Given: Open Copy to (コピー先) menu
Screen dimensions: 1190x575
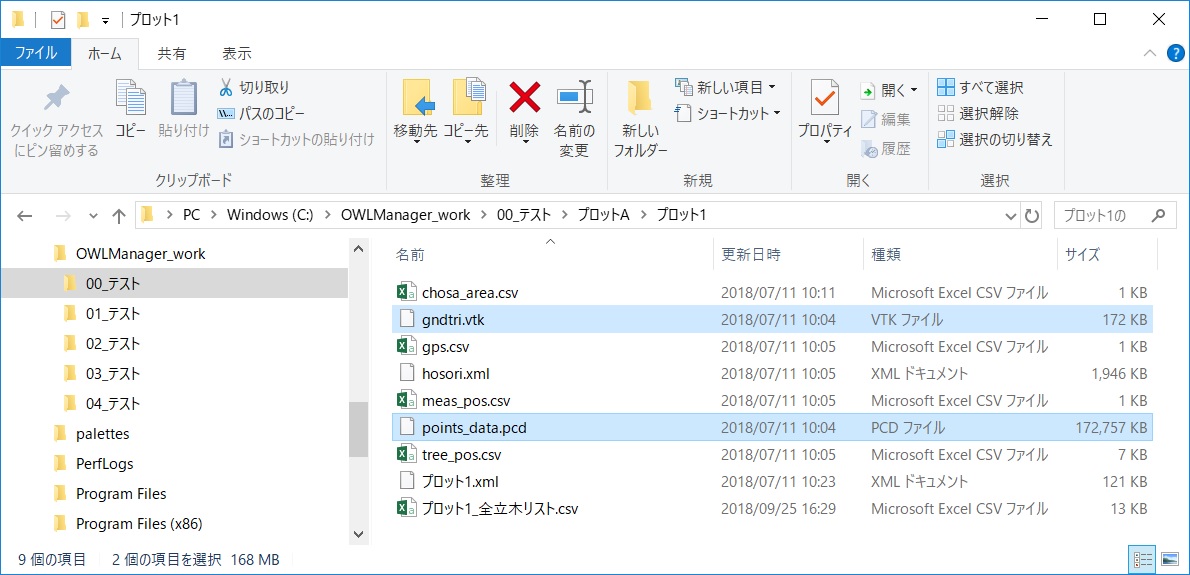Looking at the screenshot, I should pos(465,114).
